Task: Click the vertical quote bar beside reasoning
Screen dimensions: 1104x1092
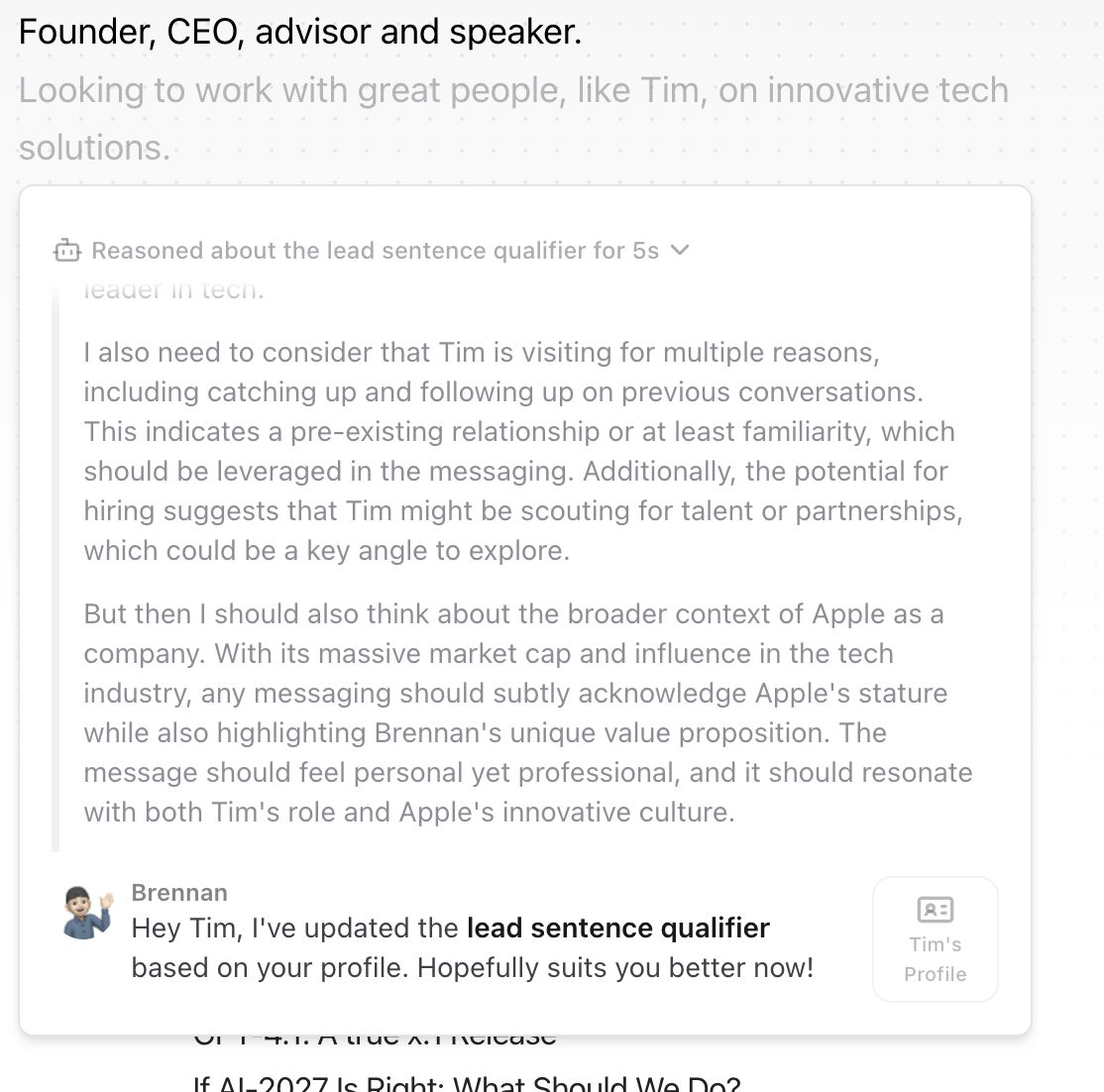Action: click(x=55, y=565)
